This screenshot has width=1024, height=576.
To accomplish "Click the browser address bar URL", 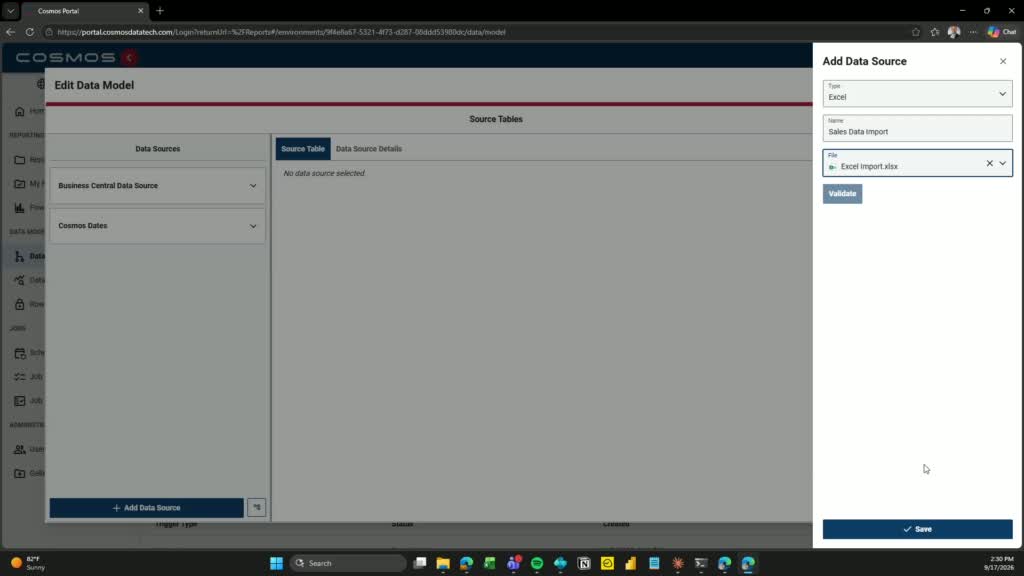I will [x=281, y=32].
